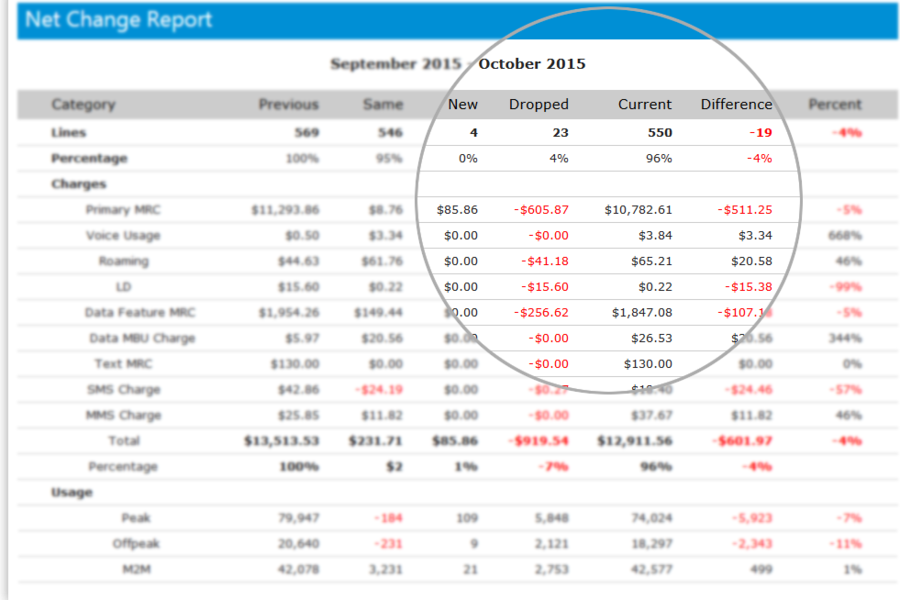Click the Lines row label
Viewport: 900px width, 600px height.
click(68, 133)
